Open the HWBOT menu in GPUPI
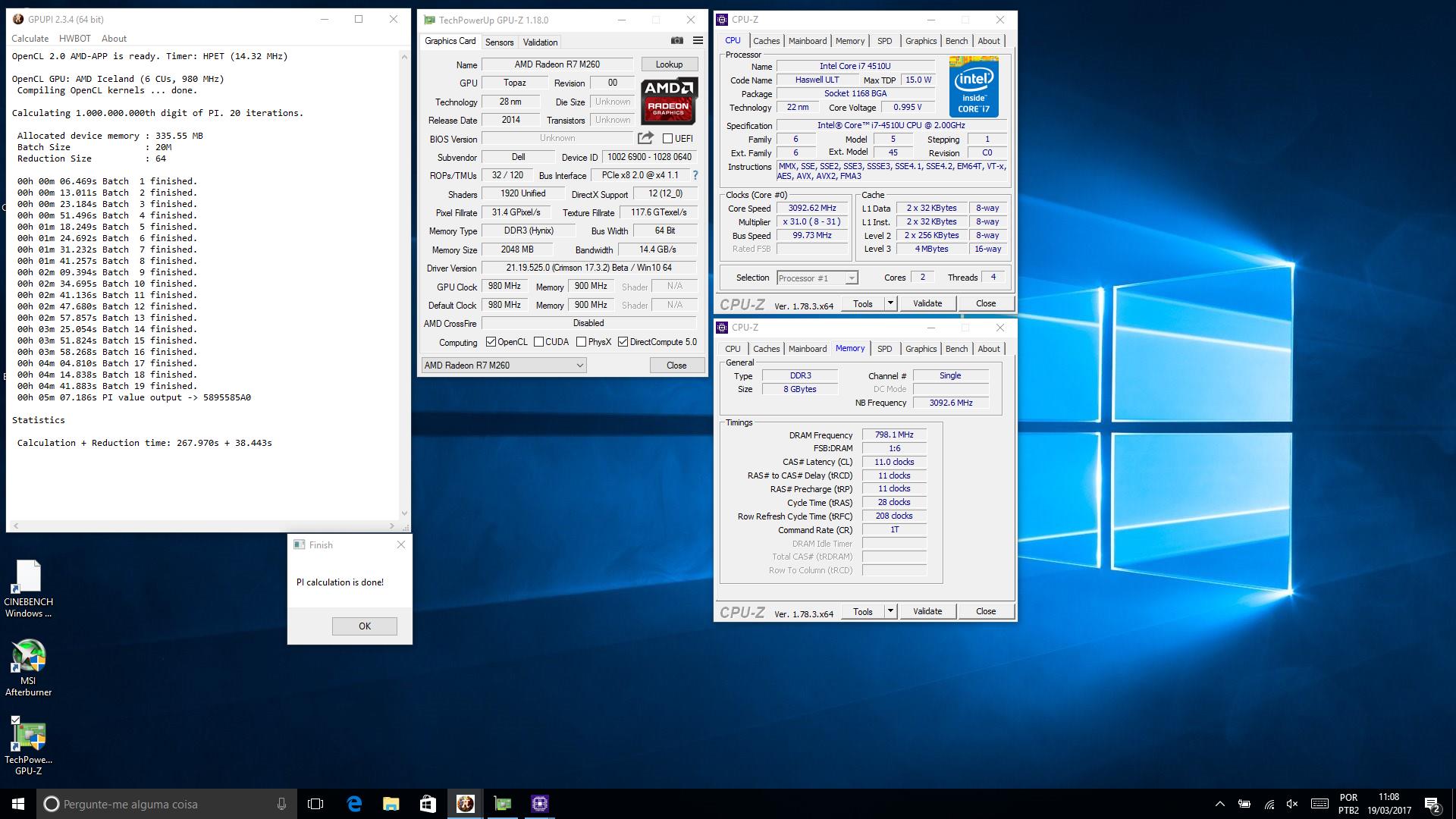1456x819 pixels. pyautogui.click(x=75, y=39)
